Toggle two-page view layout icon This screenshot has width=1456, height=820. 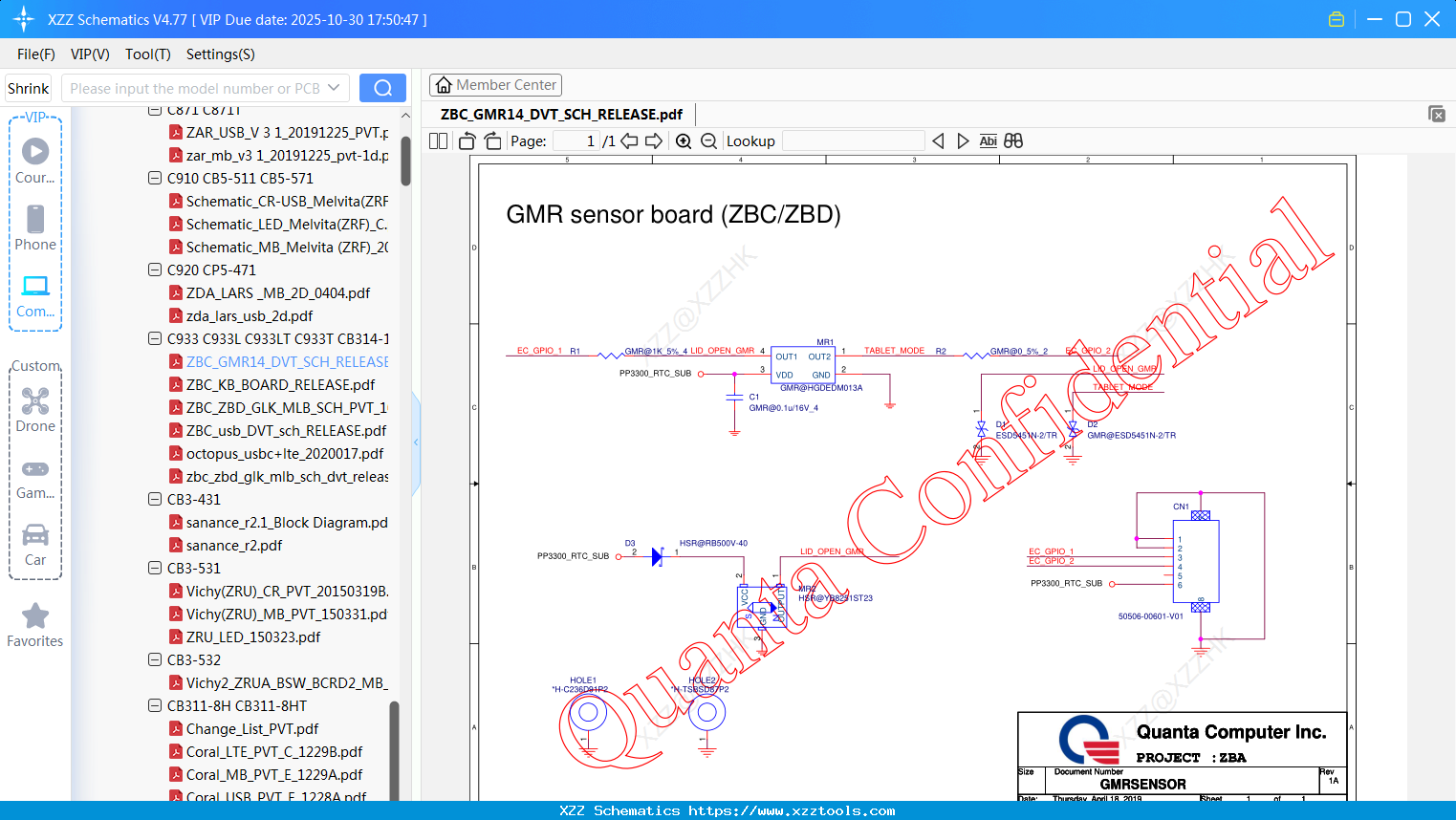(x=439, y=140)
